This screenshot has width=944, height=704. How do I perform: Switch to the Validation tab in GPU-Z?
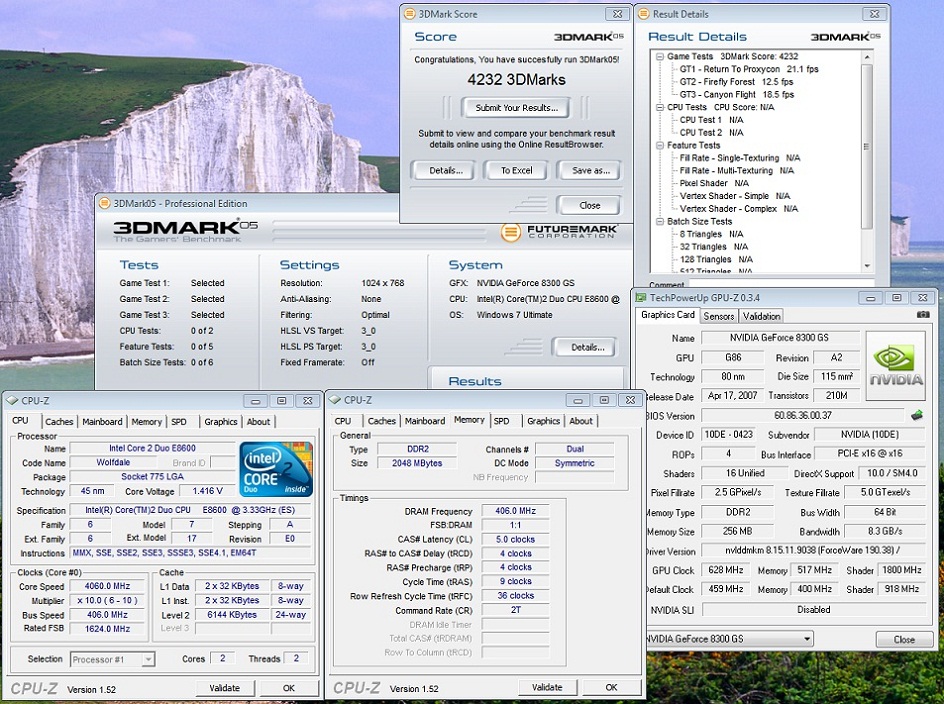pyautogui.click(x=762, y=316)
